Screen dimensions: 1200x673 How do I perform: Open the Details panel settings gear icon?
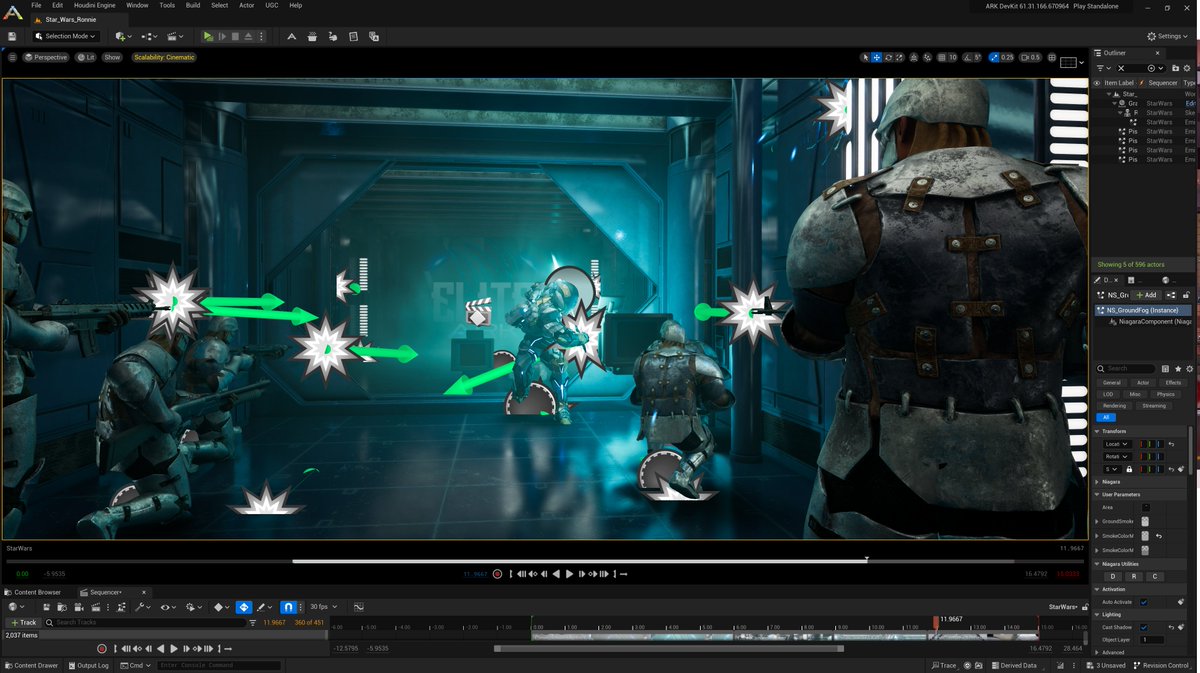pyautogui.click(x=1189, y=368)
